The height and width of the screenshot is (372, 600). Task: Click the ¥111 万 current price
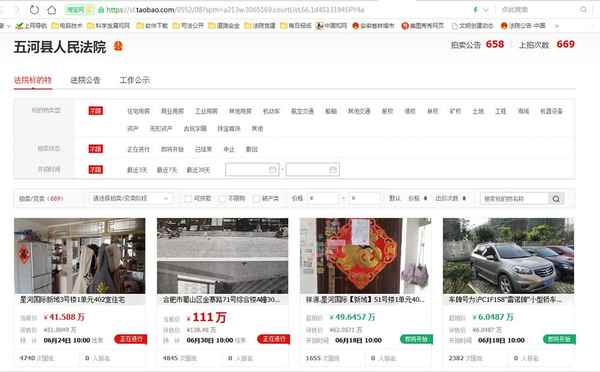click(x=207, y=317)
